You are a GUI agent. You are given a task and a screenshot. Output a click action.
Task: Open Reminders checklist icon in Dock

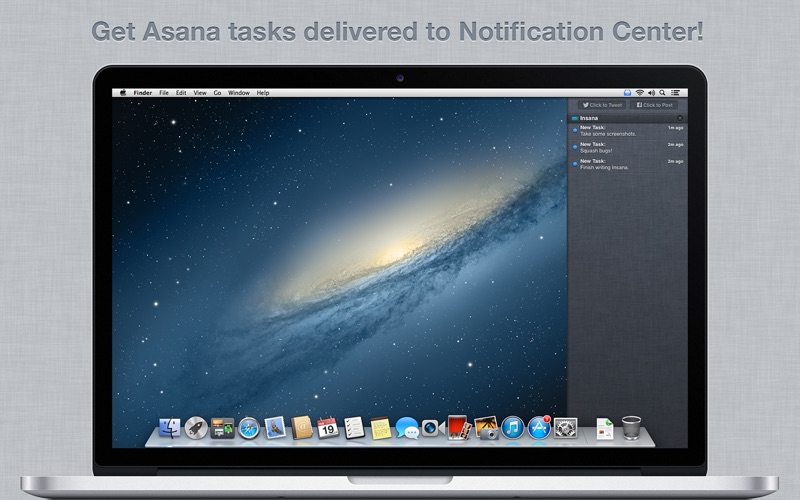click(354, 428)
